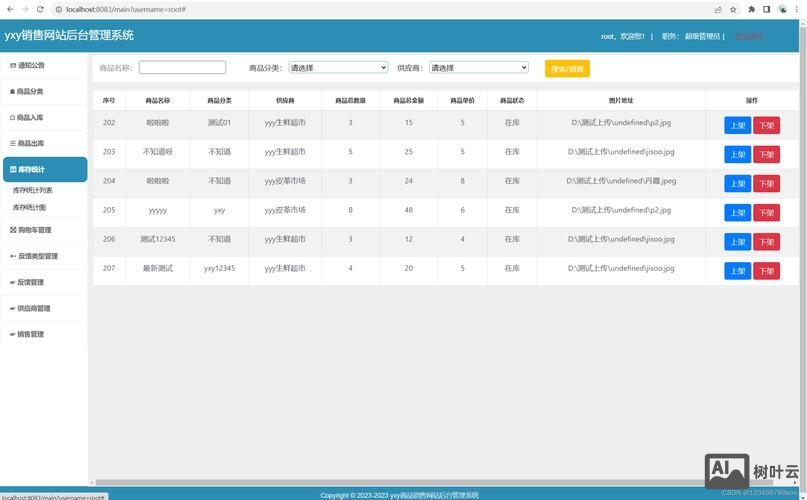Bookmark this page with the star icon

pyautogui.click(x=734, y=9)
